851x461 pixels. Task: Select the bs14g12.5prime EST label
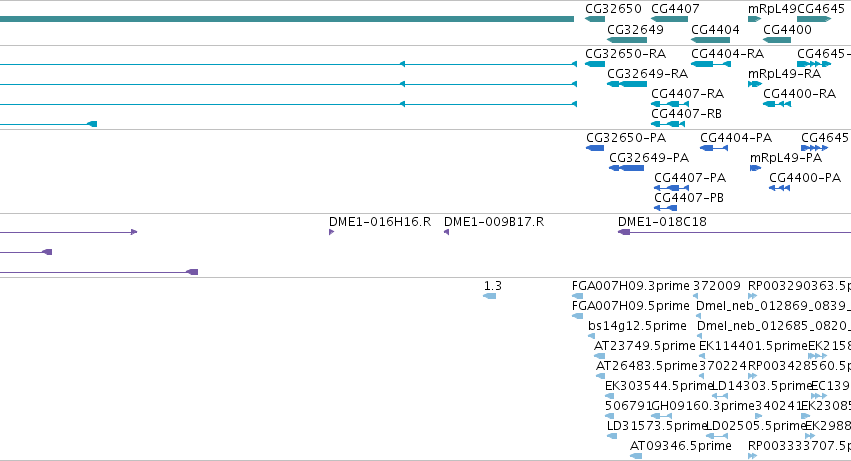(x=637, y=326)
